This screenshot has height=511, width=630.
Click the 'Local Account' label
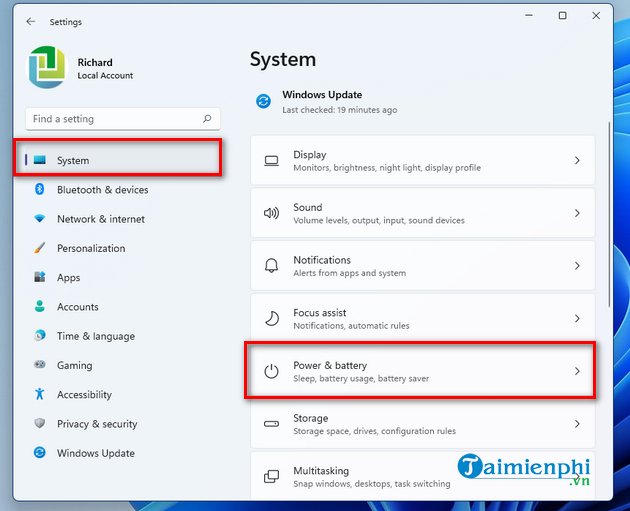point(105,76)
